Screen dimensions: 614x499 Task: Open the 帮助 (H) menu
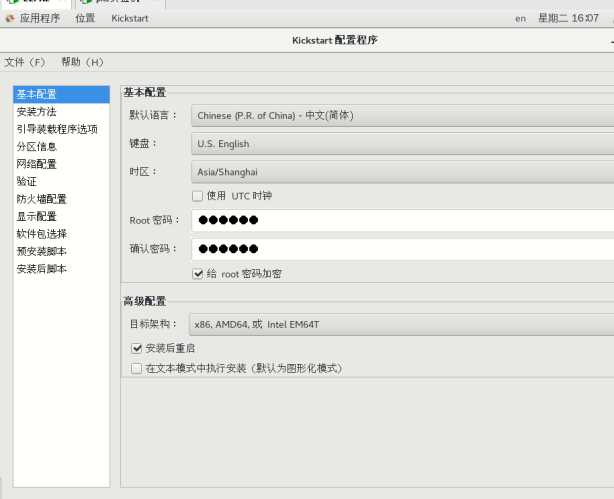point(82,62)
